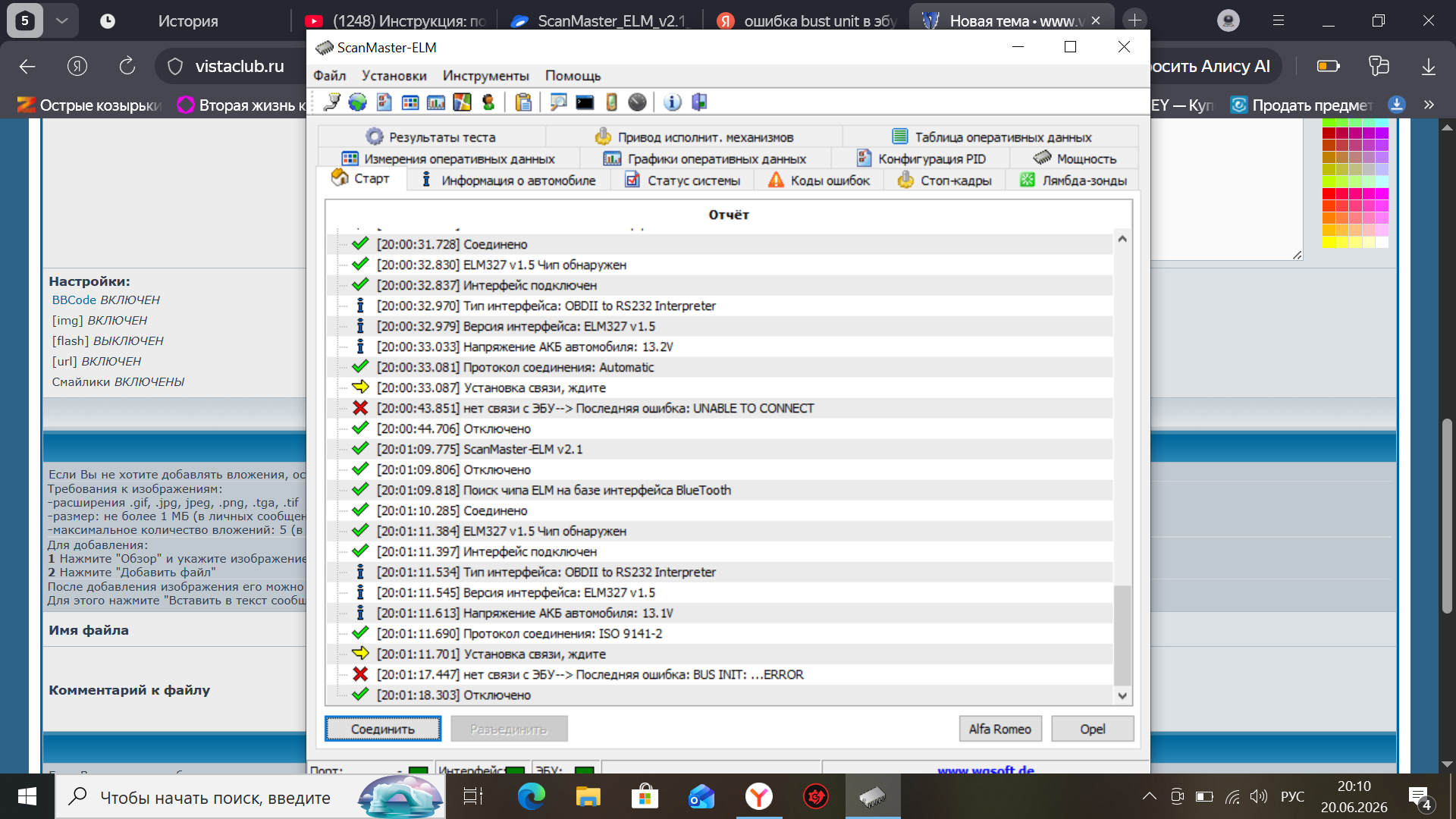Click the four-color window toolbar icon
Viewport: 1456px width, 819px height.
[462, 102]
